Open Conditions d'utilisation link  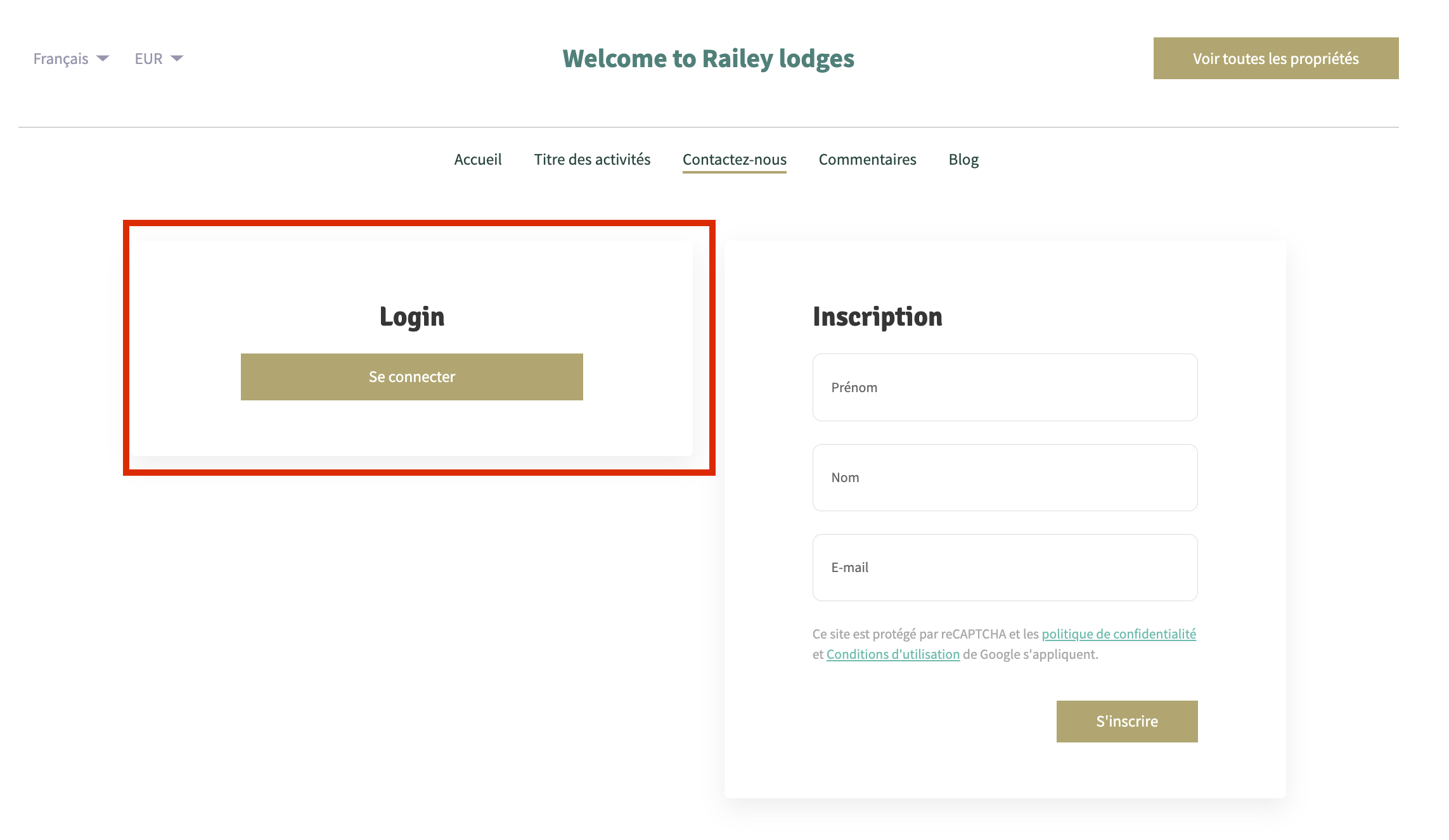click(892, 654)
